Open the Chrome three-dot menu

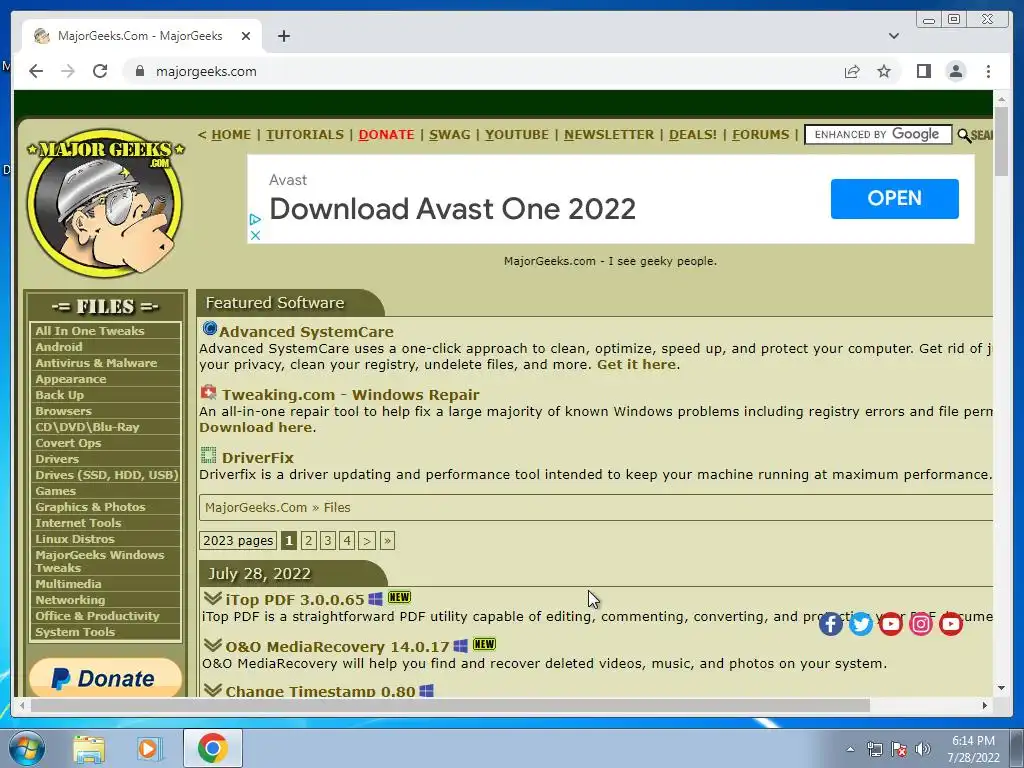coord(988,71)
